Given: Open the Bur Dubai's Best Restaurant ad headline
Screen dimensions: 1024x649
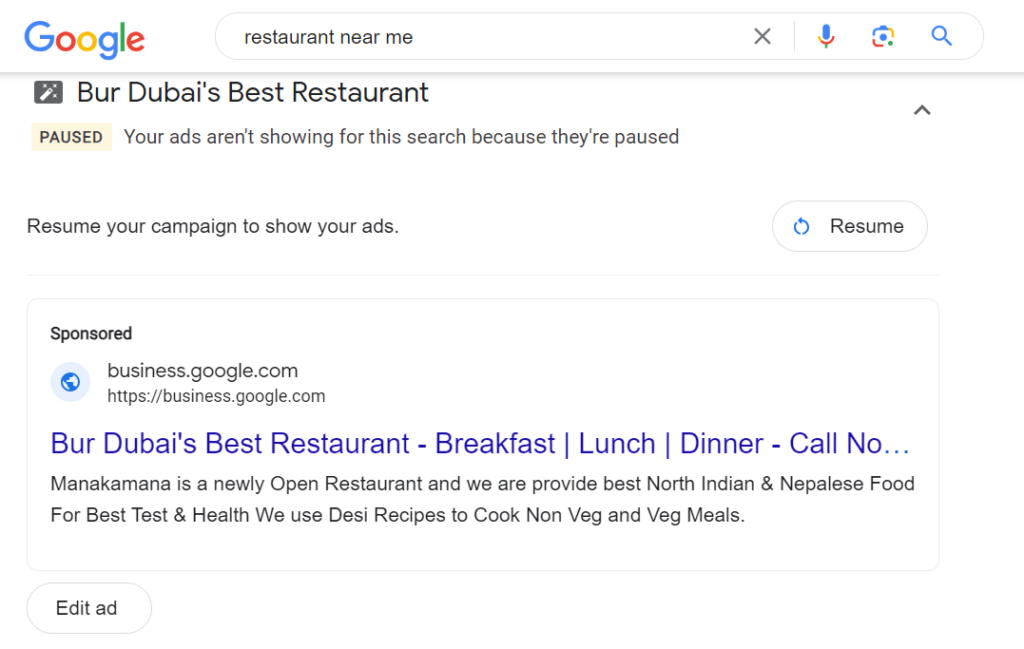Looking at the screenshot, I should tap(480, 443).
